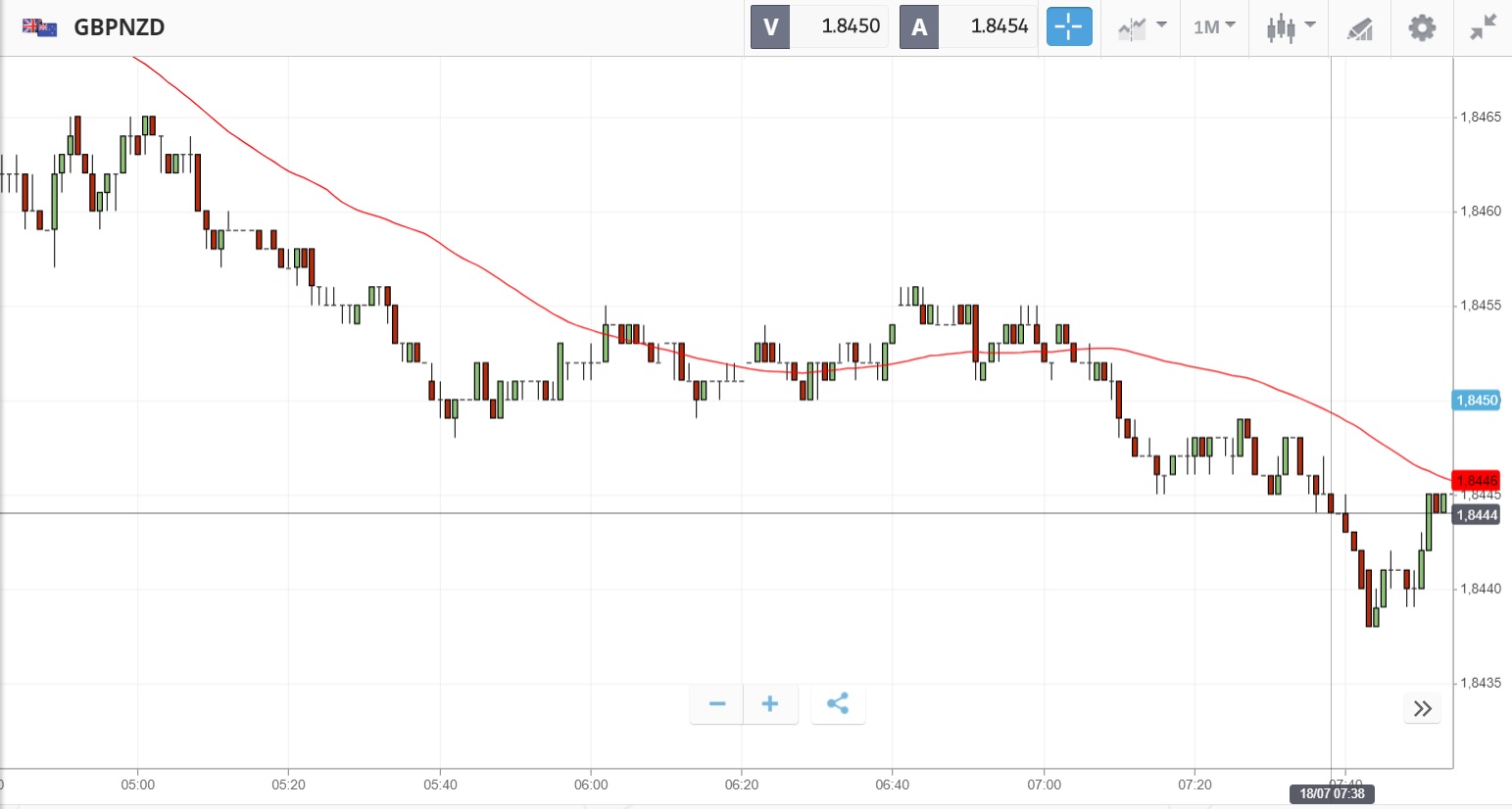Click the blue 1.8450 price label
This screenshot has height=809, width=1512.
pyautogui.click(x=1476, y=400)
